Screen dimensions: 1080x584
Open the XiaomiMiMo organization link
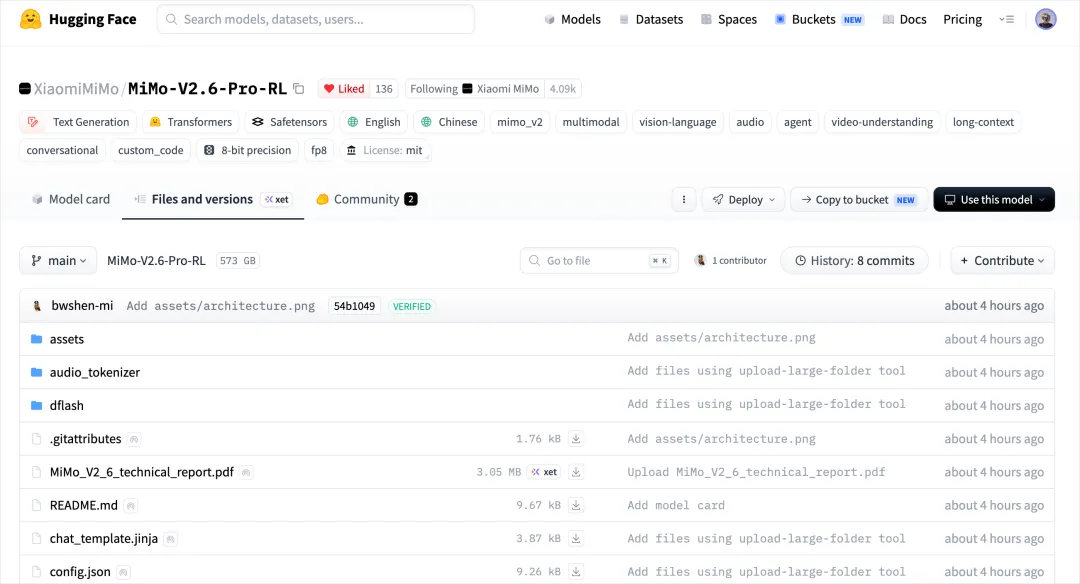pos(76,89)
